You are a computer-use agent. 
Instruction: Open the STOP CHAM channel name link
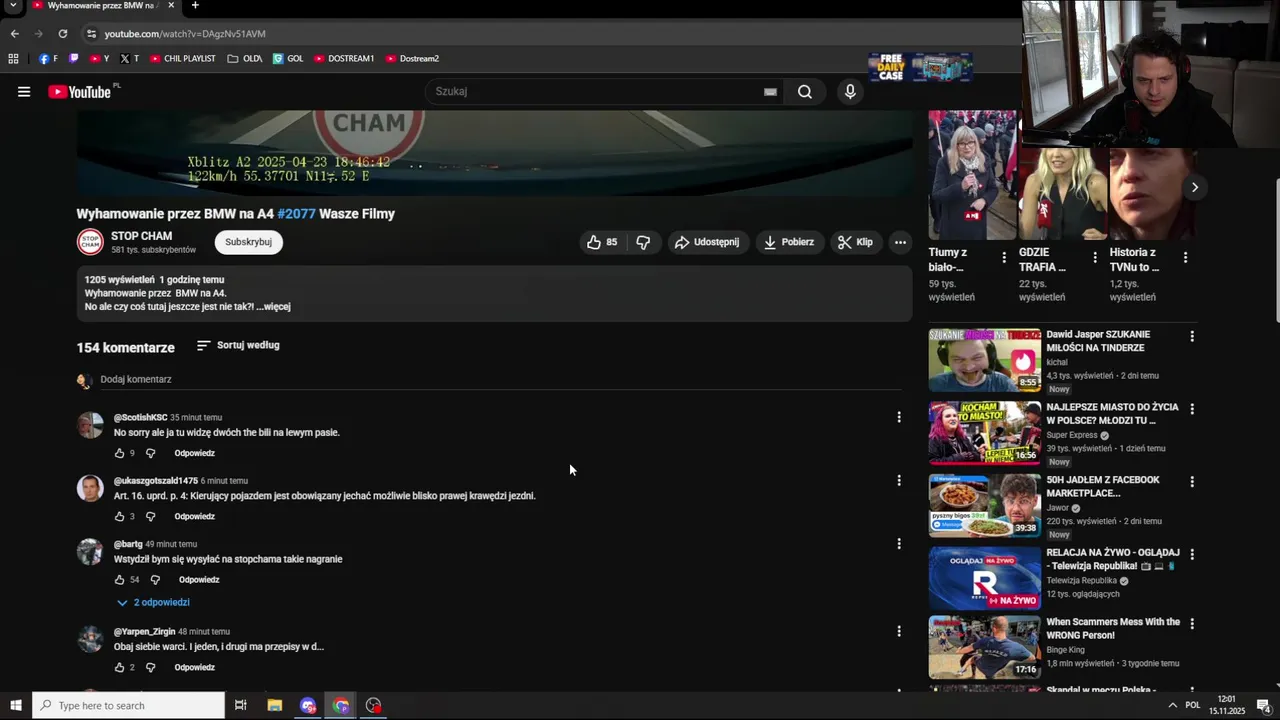tap(141, 236)
